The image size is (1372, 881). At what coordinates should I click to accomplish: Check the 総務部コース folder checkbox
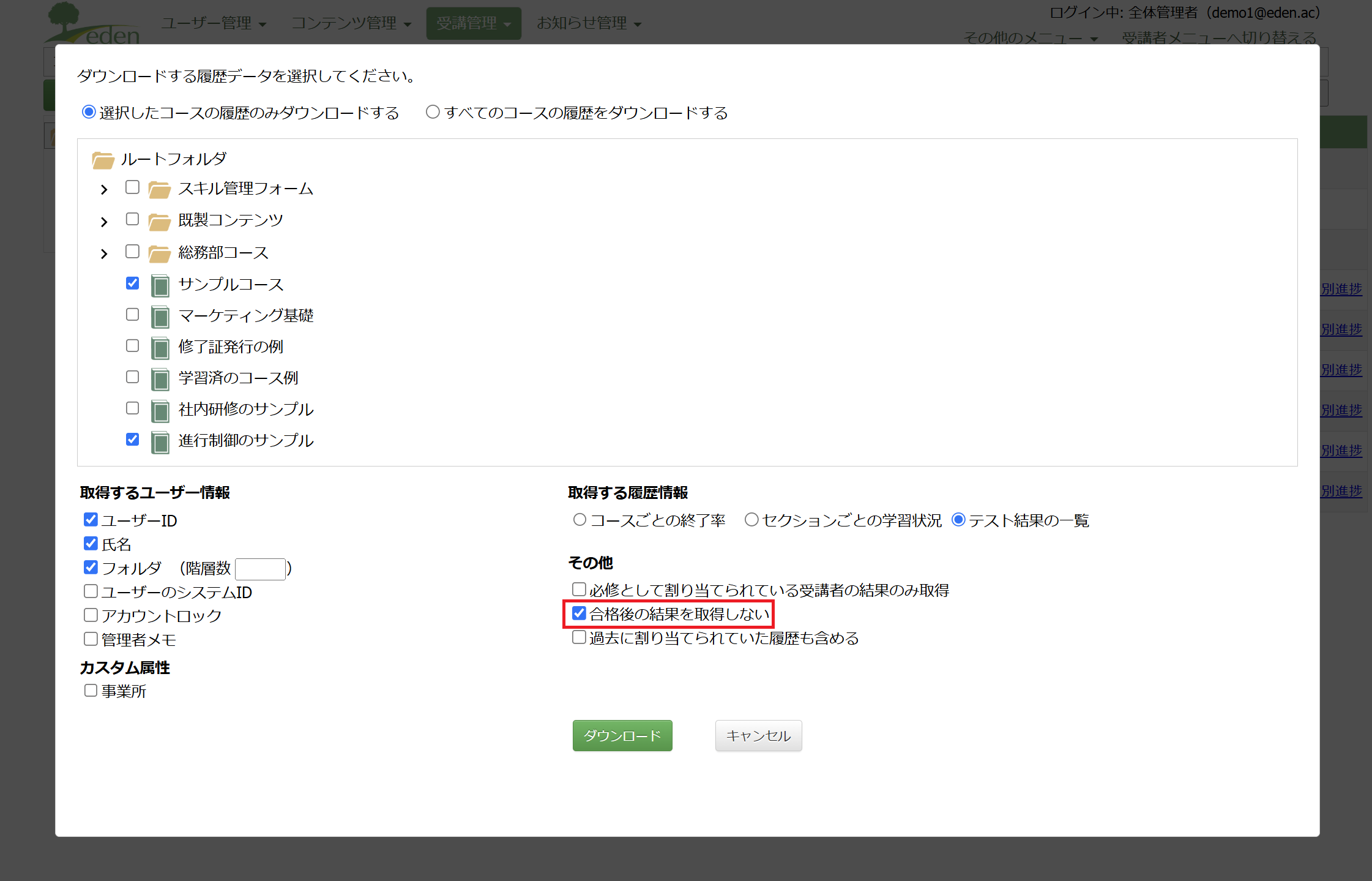[x=132, y=252]
